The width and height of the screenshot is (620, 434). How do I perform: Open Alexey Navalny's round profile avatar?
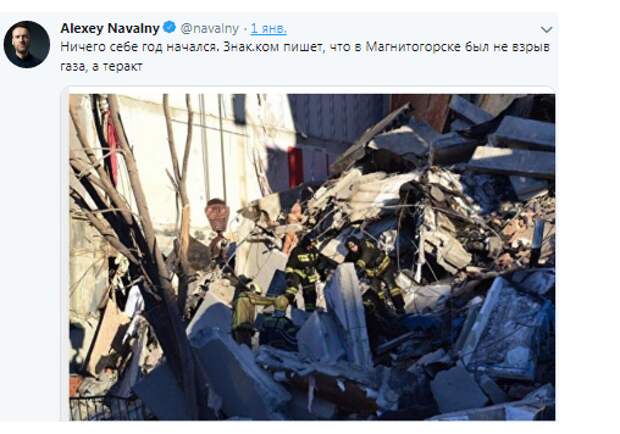click(x=27, y=44)
